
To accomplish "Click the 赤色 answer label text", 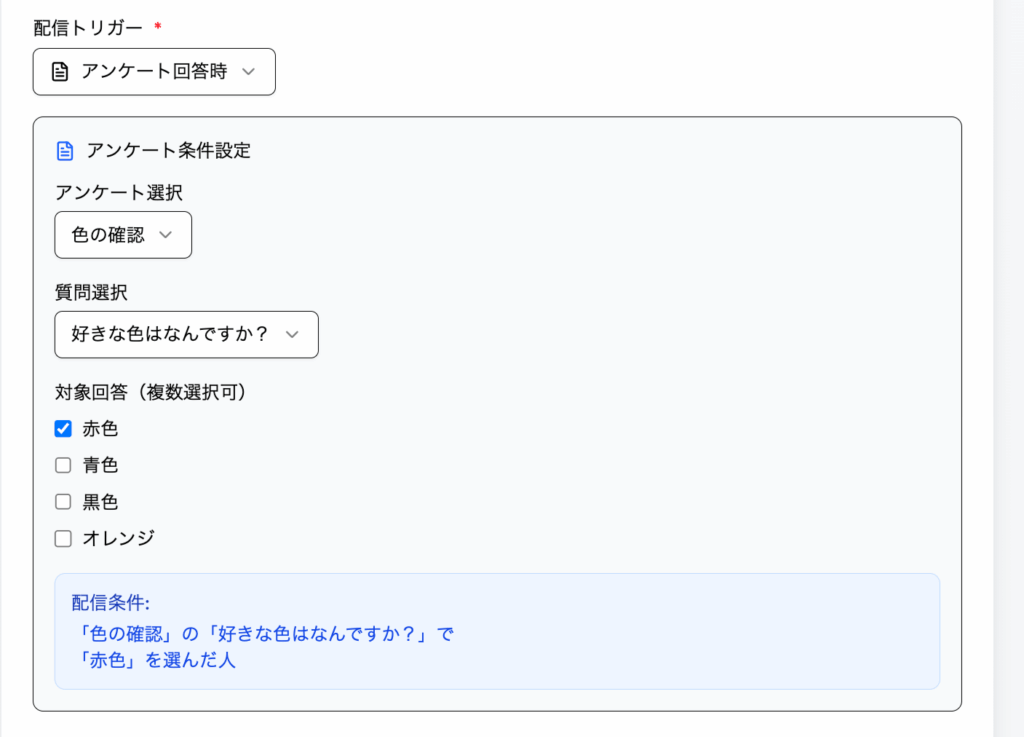I will pyautogui.click(x=100, y=429).
